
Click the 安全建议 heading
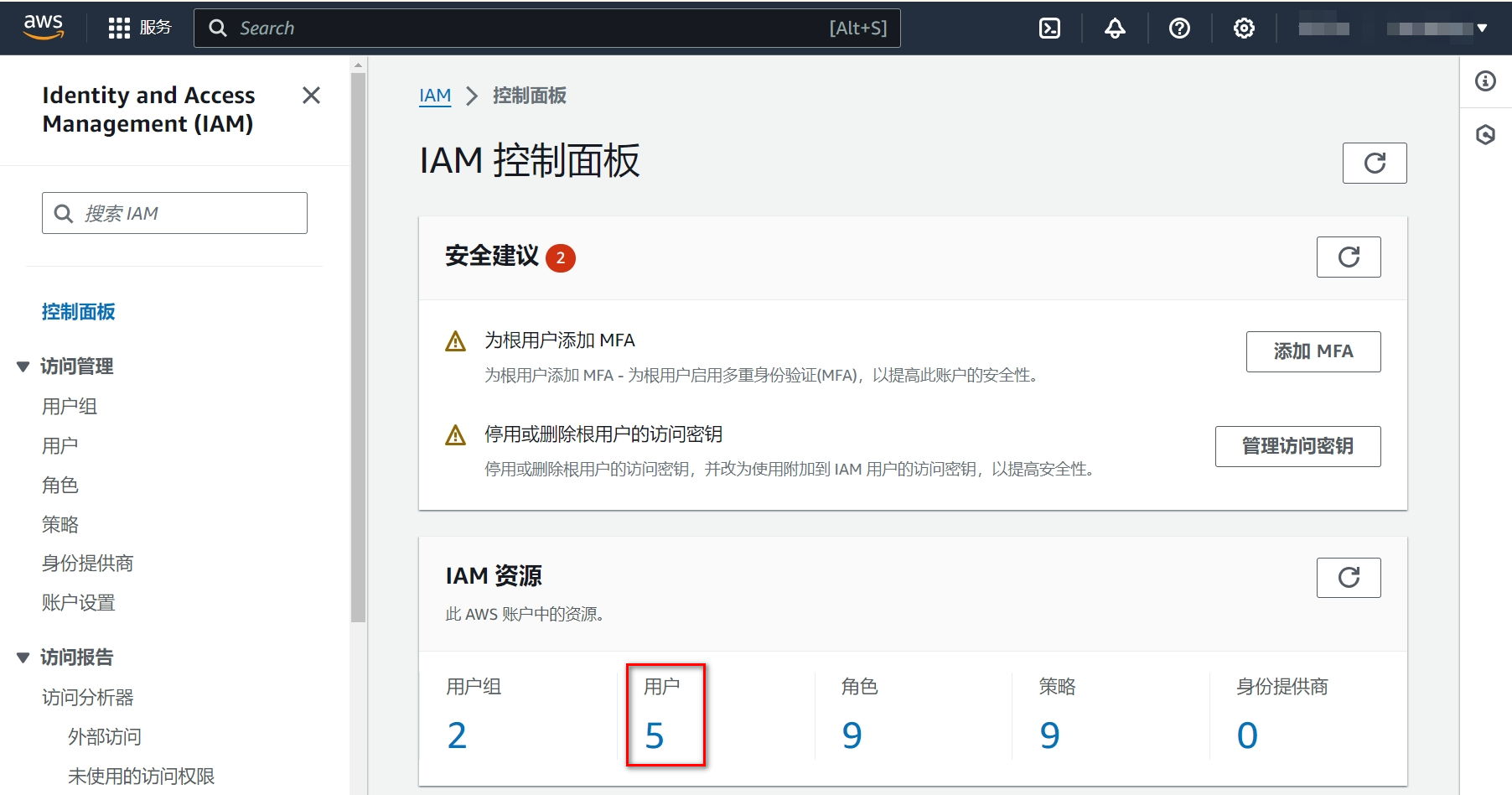click(x=492, y=256)
